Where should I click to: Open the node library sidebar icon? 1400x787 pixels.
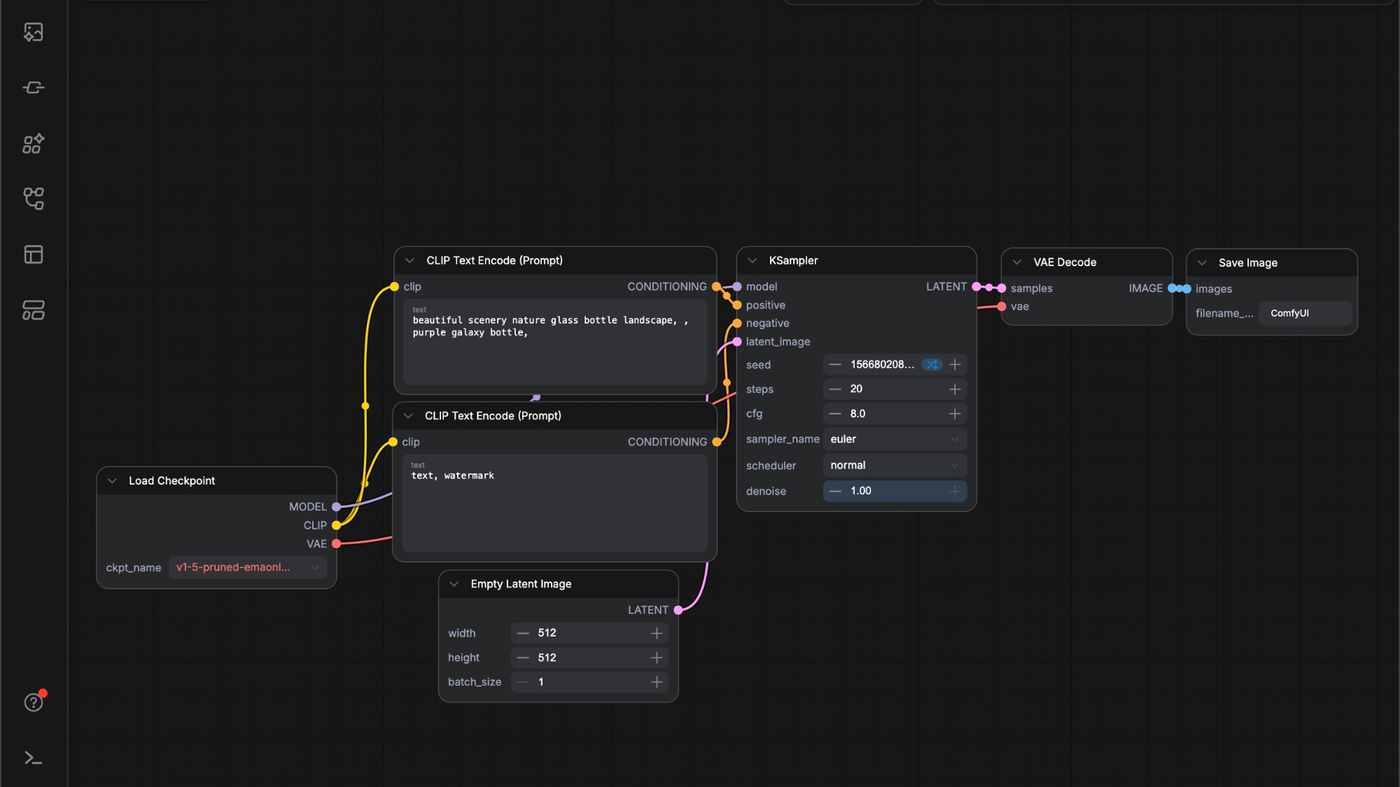tap(33, 88)
